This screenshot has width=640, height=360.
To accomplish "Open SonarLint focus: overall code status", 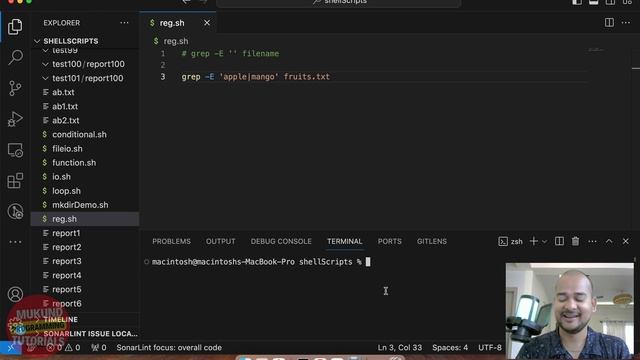I will point(169,348).
